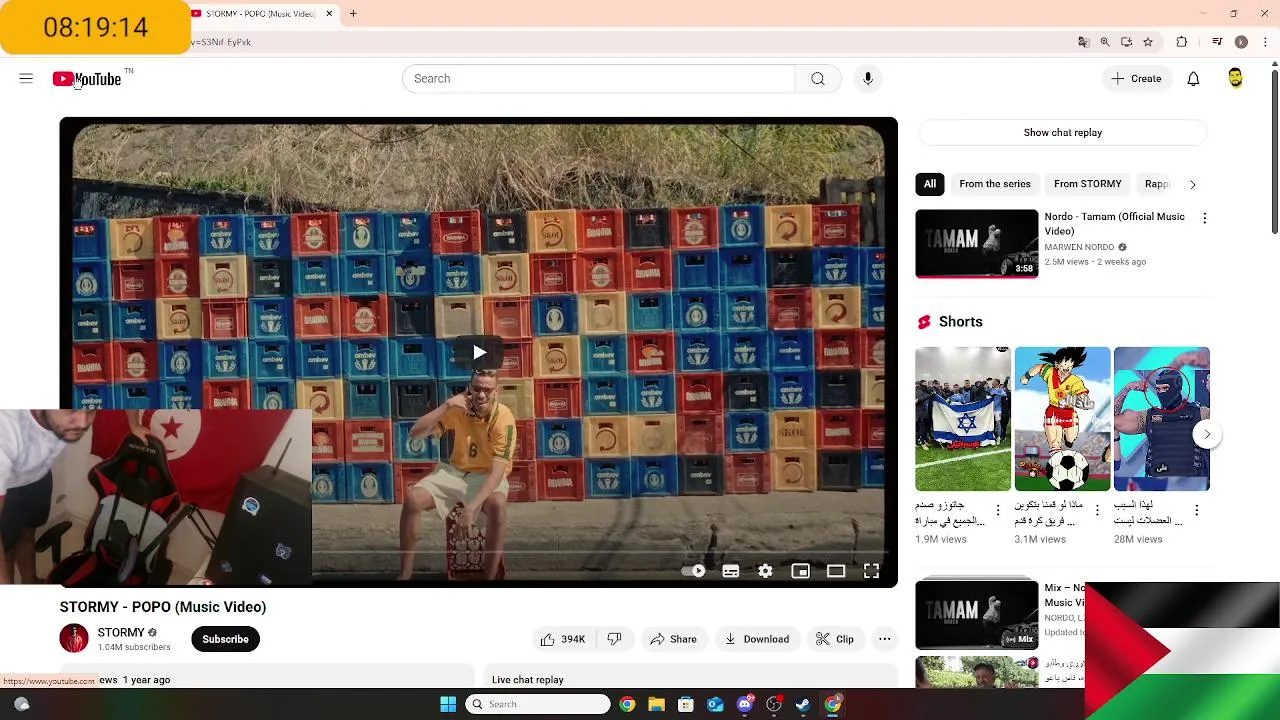This screenshot has width=1280, height=720.
Task: Open player settings gear
Action: pos(765,571)
